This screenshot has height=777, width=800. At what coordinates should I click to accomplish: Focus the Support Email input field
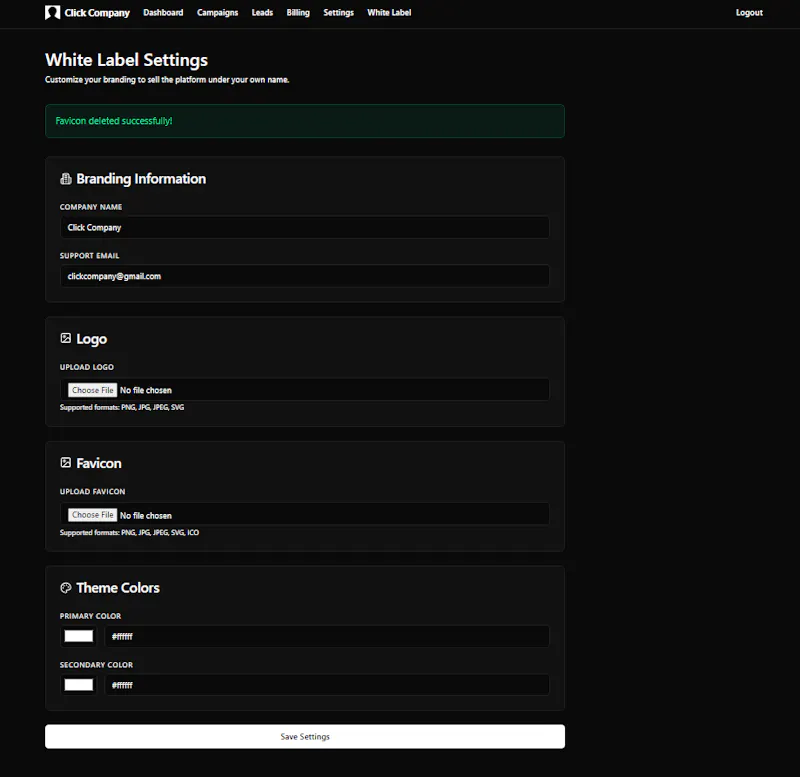pyautogui.click(x=305, y=276)
